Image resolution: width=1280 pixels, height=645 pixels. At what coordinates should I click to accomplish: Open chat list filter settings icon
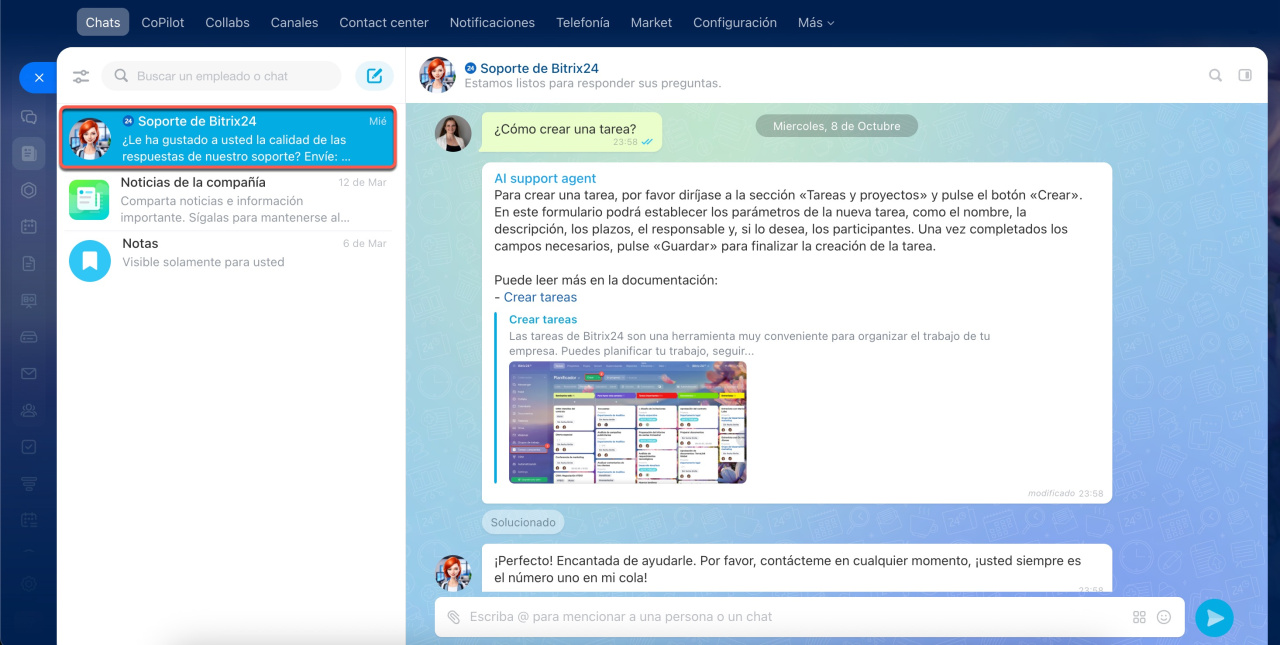tap(81, 76)
